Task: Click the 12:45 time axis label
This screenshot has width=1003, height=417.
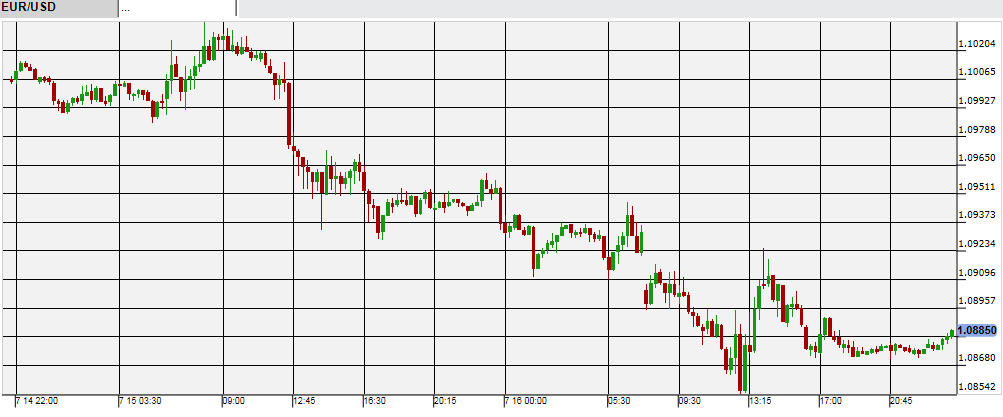Action: [304, 401]
